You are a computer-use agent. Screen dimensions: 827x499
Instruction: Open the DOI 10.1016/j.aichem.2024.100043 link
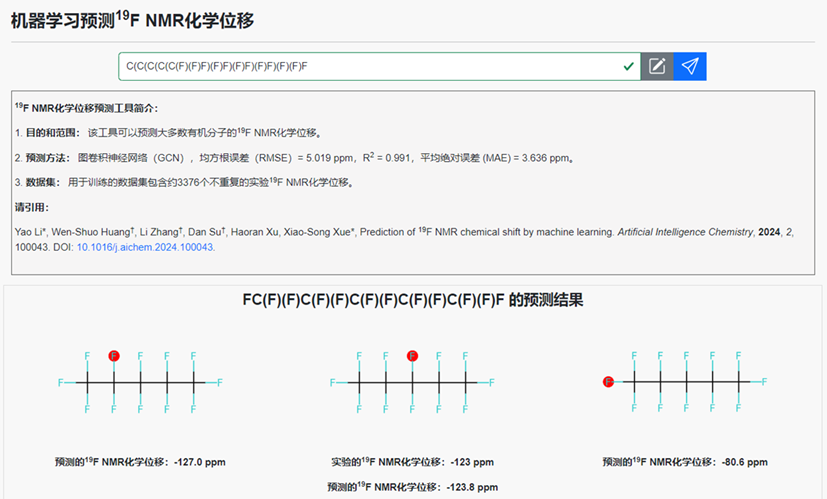click(x=145, y=247)
